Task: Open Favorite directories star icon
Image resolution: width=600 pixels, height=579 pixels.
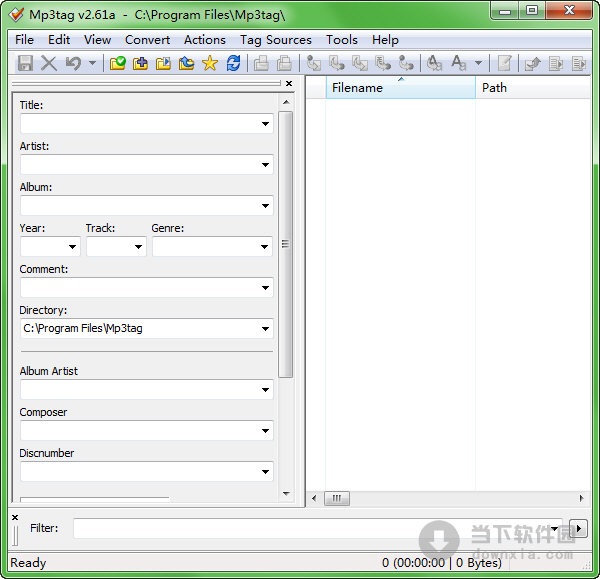Action: point(210,63)
